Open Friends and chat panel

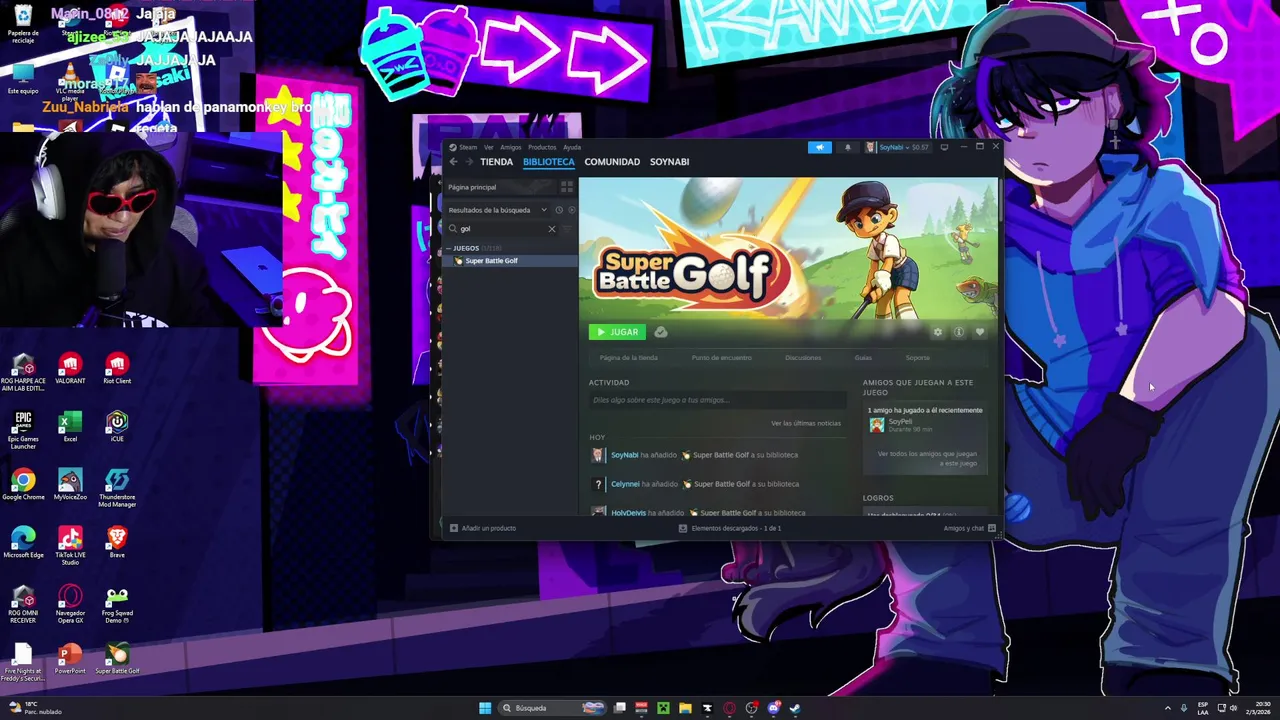(x=969, y=528)
